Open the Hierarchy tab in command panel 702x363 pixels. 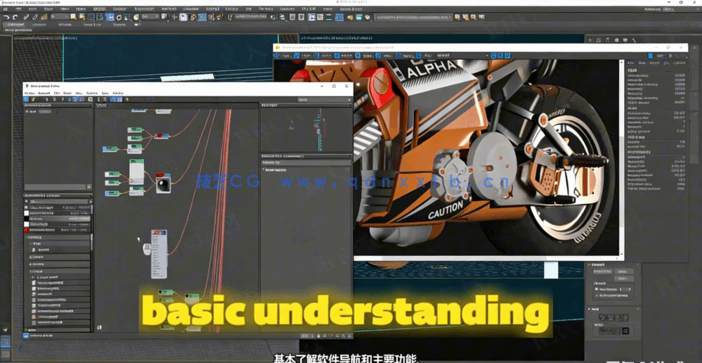(608, 40)
